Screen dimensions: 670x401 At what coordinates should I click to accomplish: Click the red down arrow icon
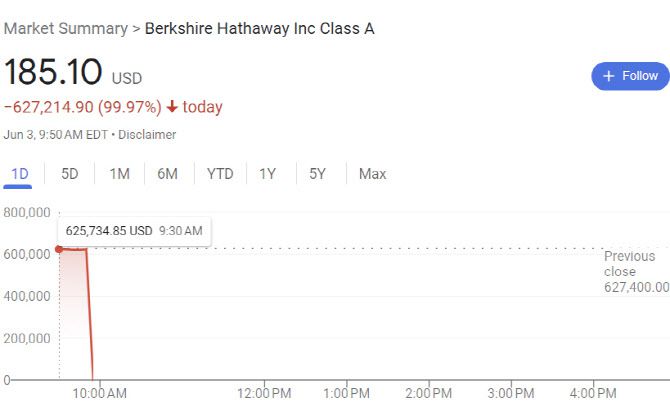[172, 107]
